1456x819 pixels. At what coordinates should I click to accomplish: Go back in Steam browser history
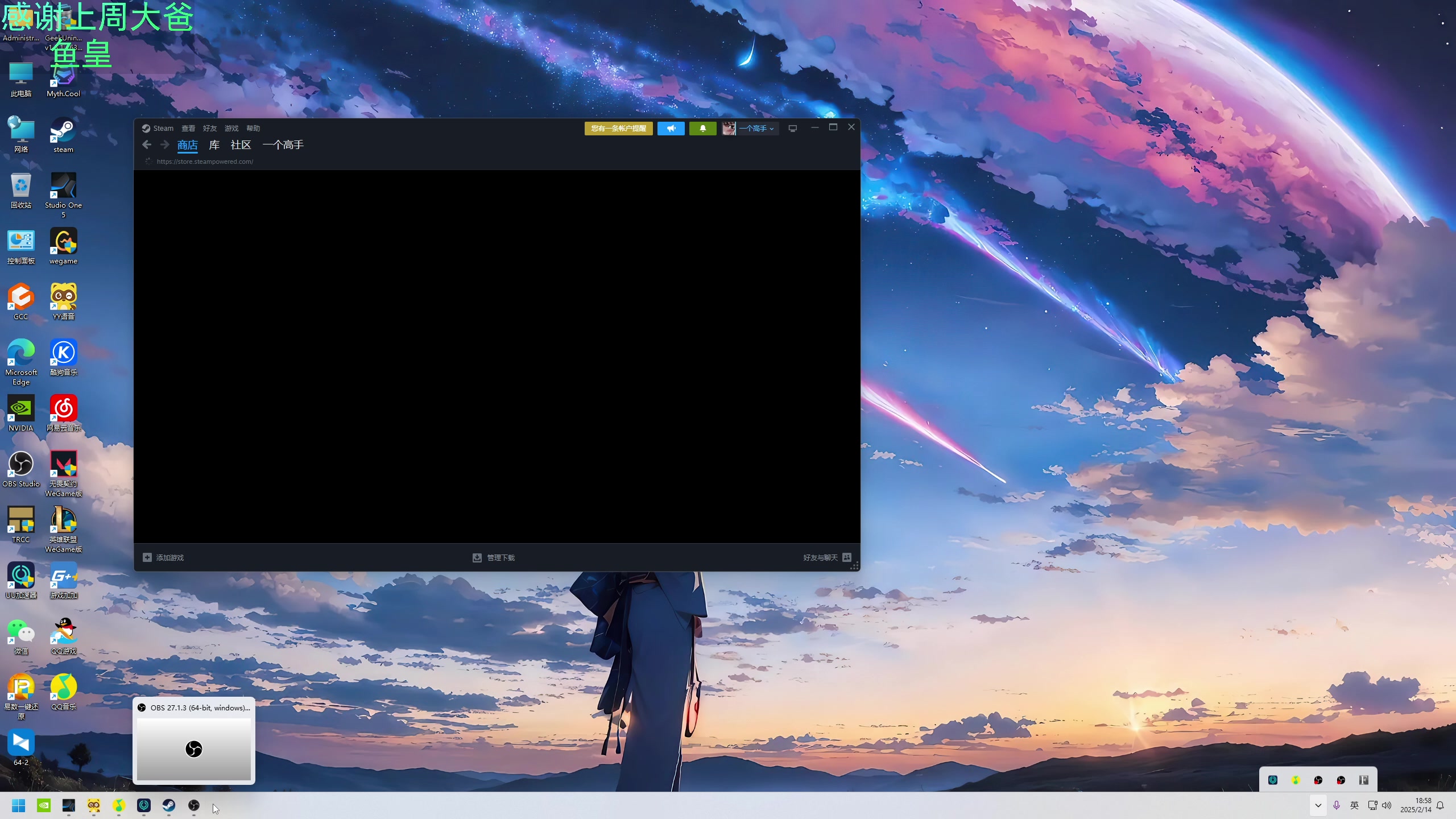147,144
